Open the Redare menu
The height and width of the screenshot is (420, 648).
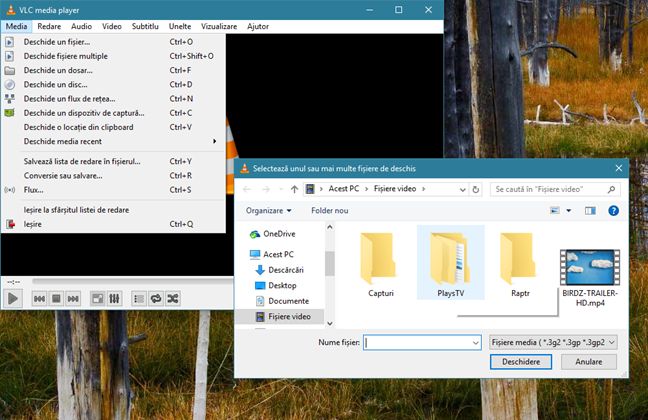[49, 26]
